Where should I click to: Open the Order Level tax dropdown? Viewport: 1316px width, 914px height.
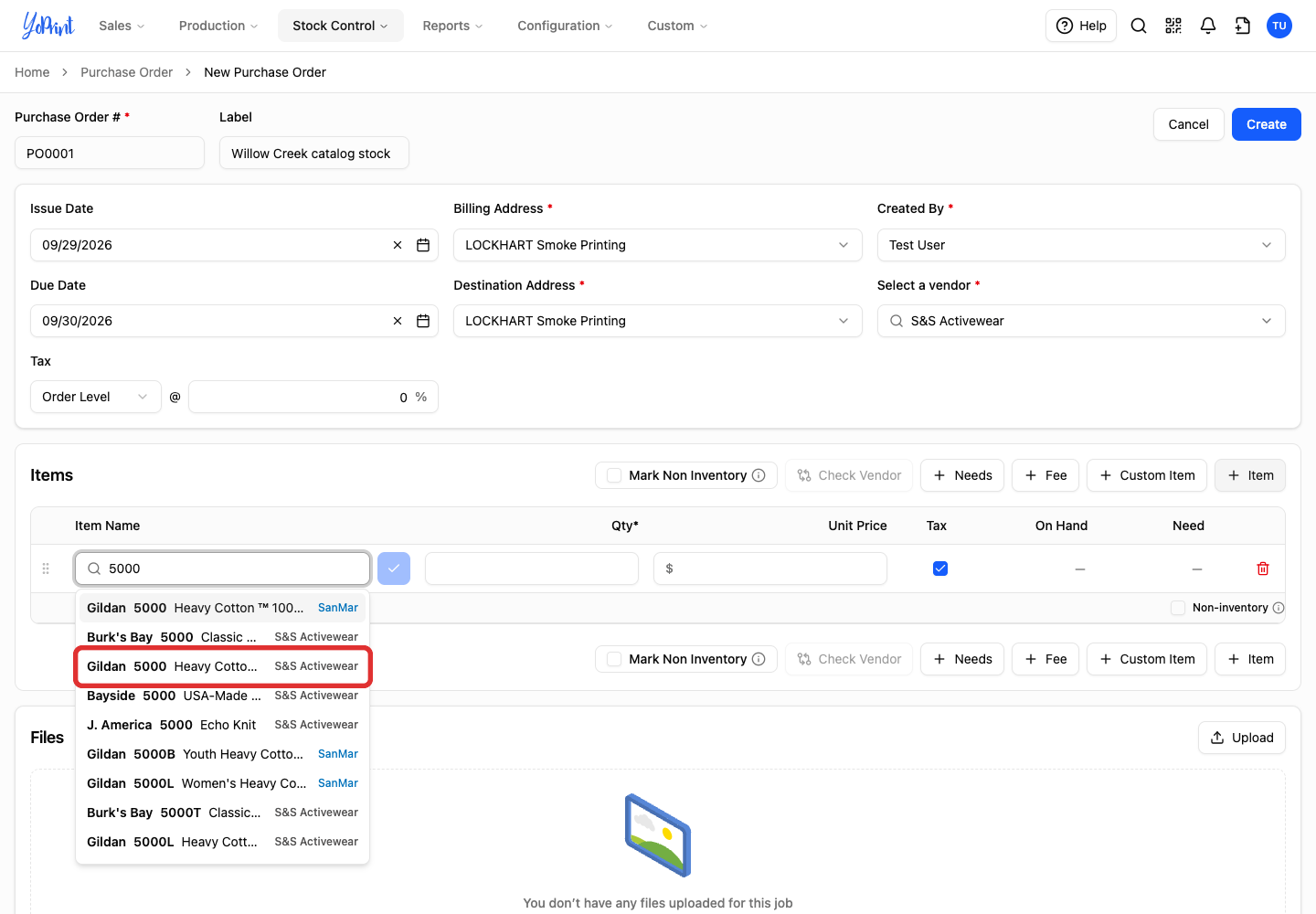(x=96, y=397)
